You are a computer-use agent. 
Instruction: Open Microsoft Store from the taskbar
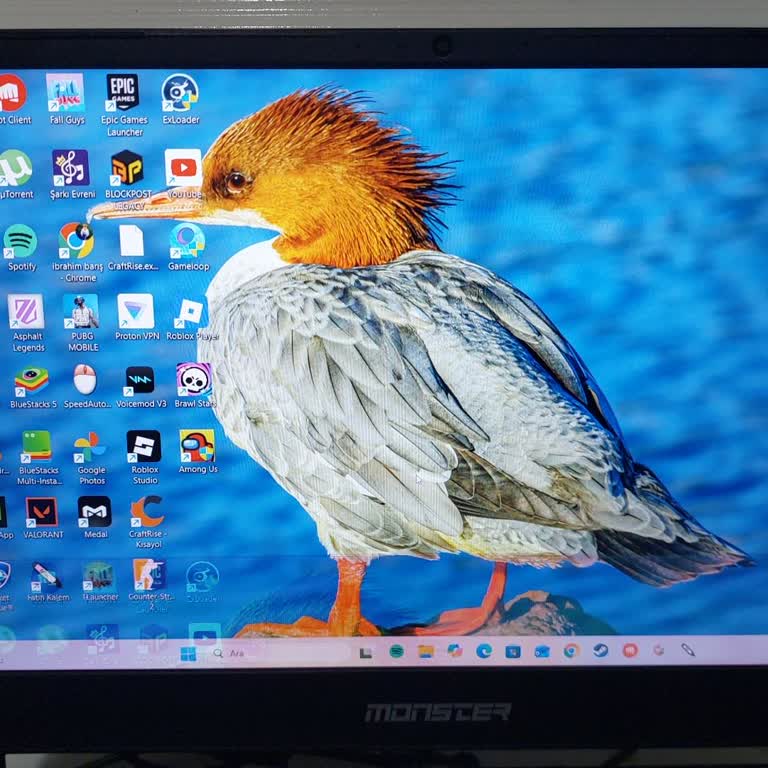coord(513,651)
